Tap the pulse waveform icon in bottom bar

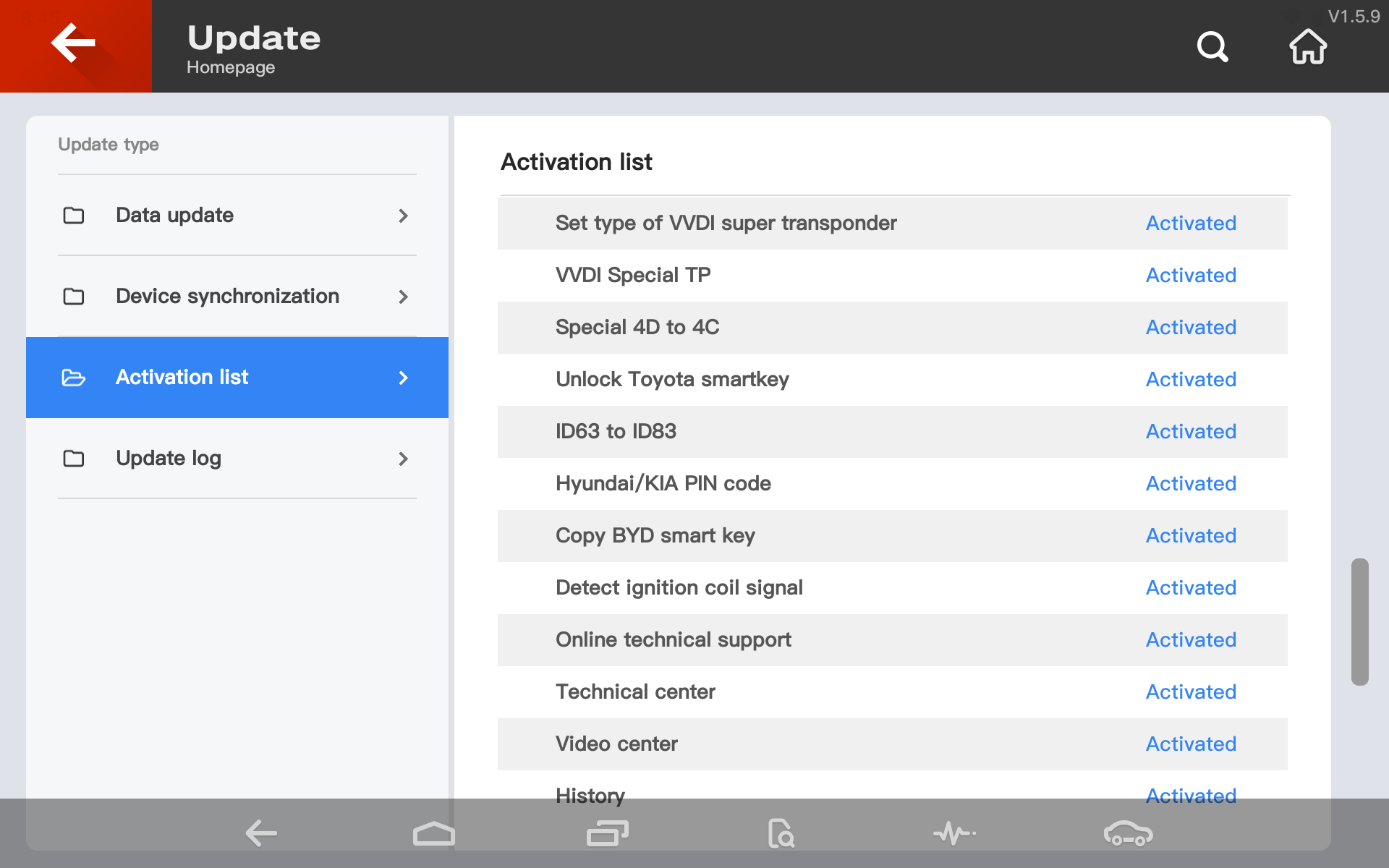(954, 833)
